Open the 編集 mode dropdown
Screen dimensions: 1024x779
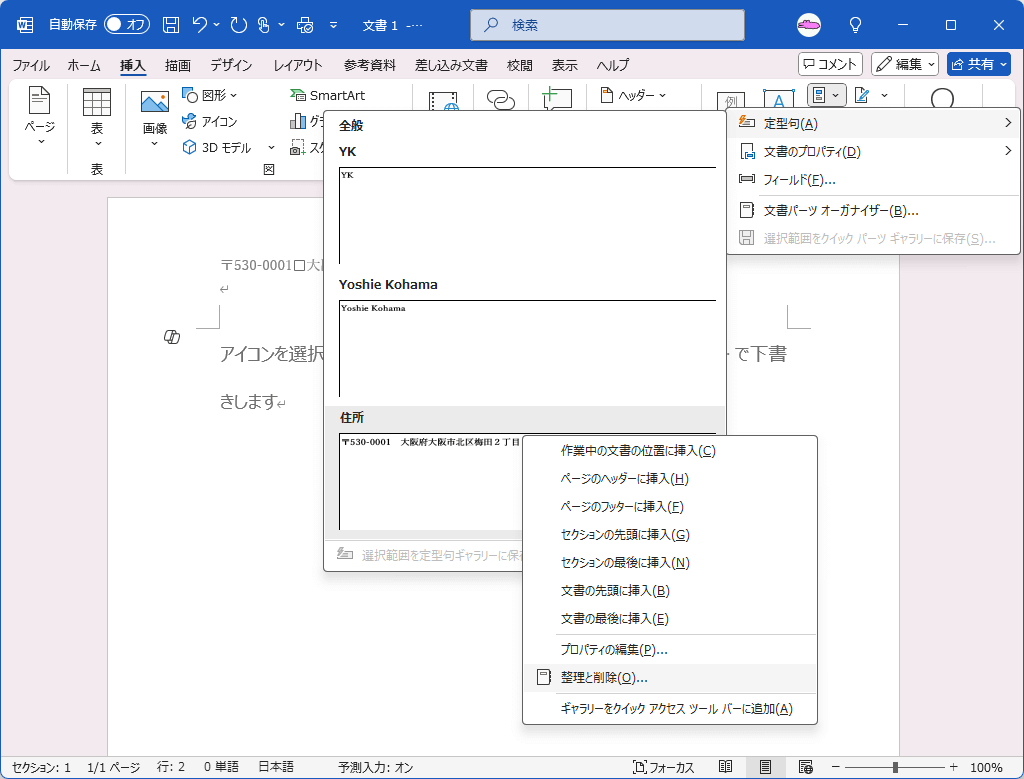click(905, 64)
